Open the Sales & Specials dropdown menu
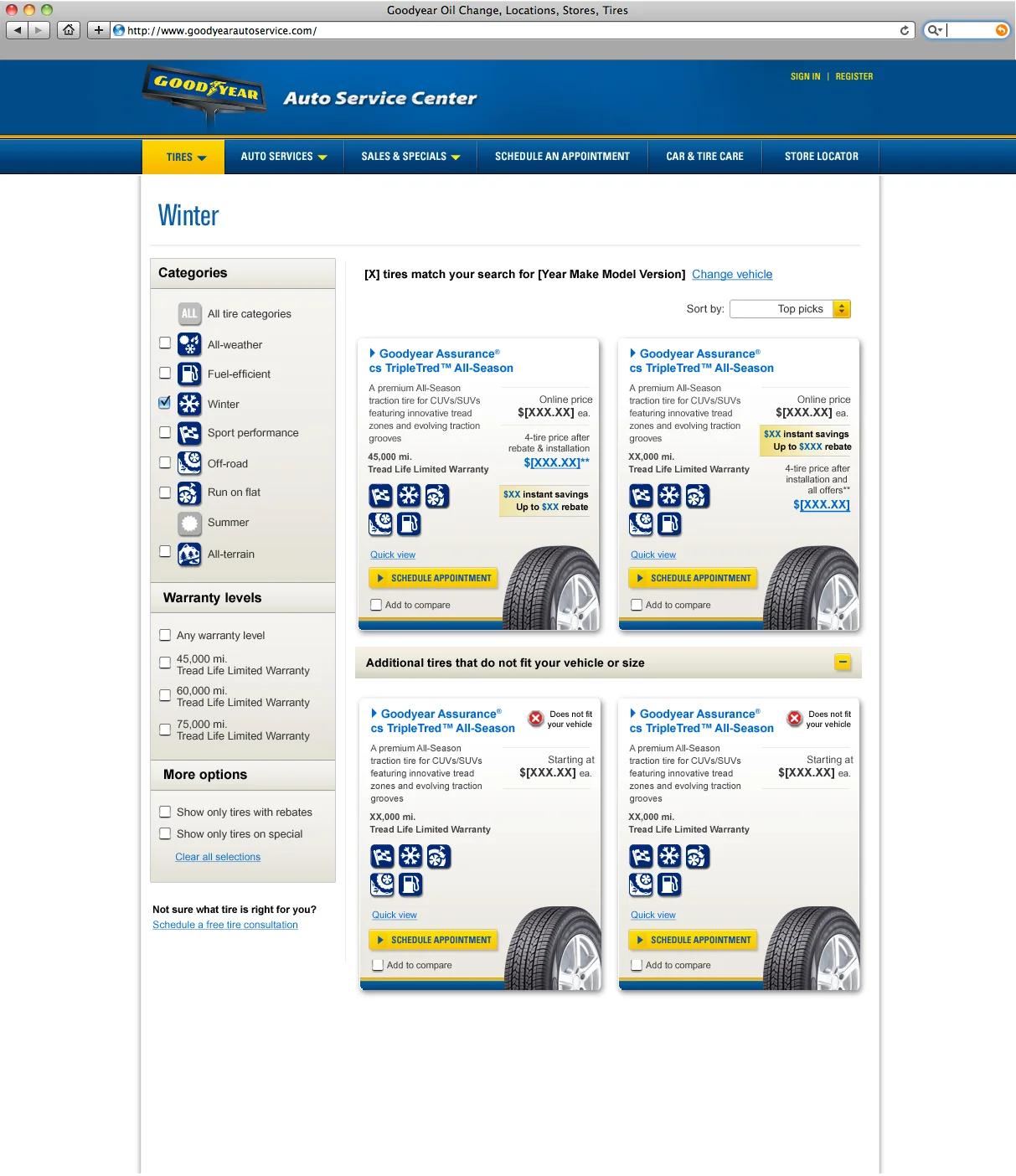This screenshot has height=1176, width=1016. [x=410, y=157]
